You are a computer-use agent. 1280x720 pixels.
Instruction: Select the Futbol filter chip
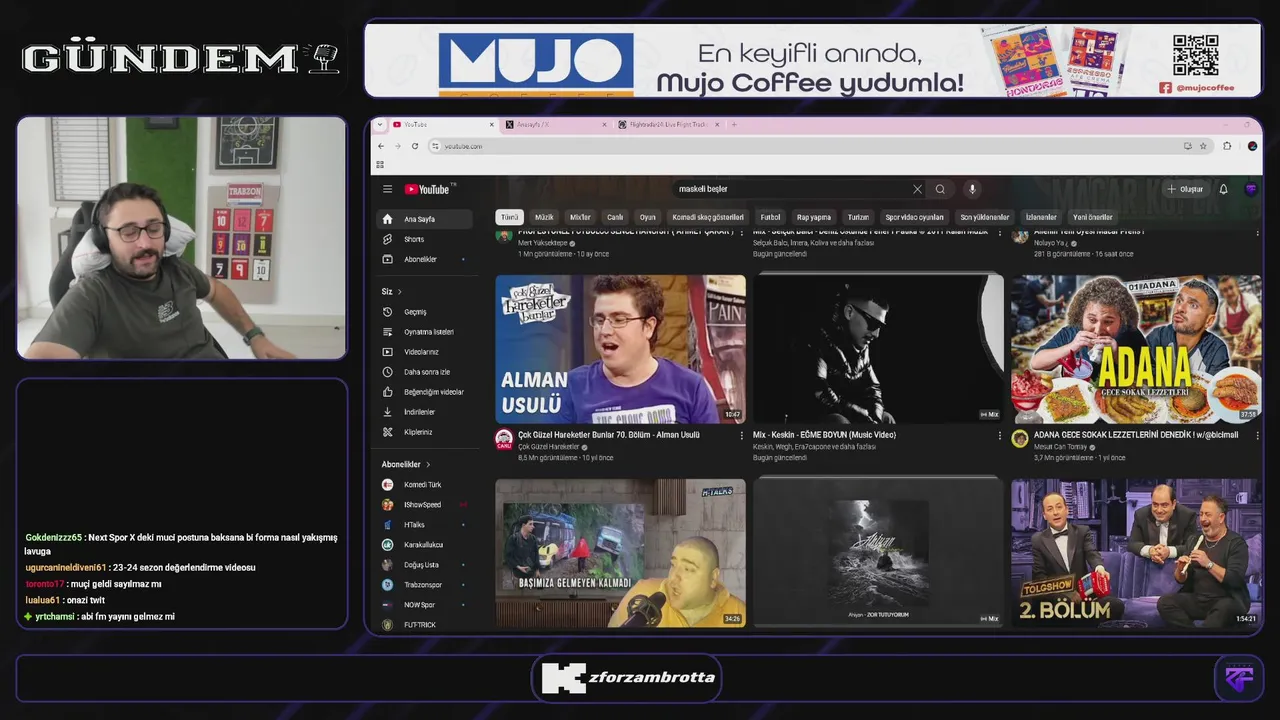pos(770,217)
